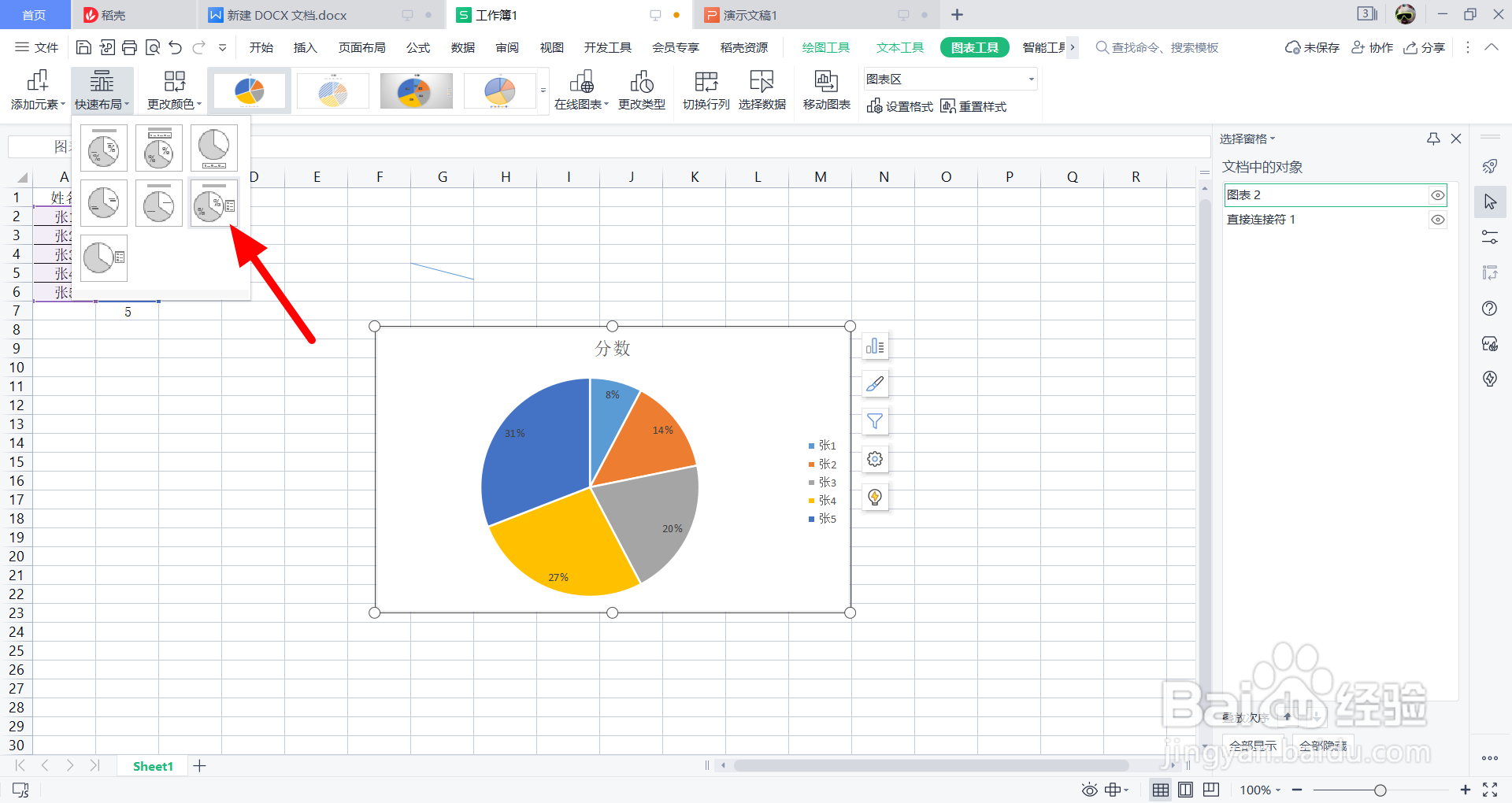Screen dimensions: 1512x803
Task: Switch to page break preview in status bar
Action: pos(1211,790)
